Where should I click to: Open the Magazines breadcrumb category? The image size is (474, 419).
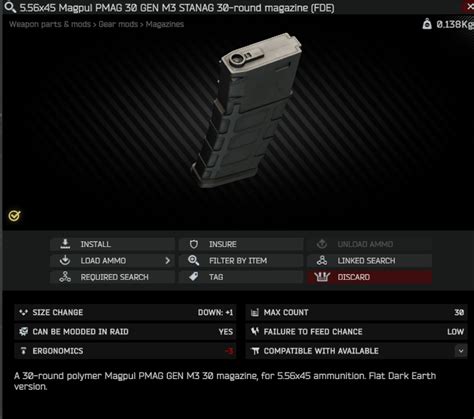165,24
